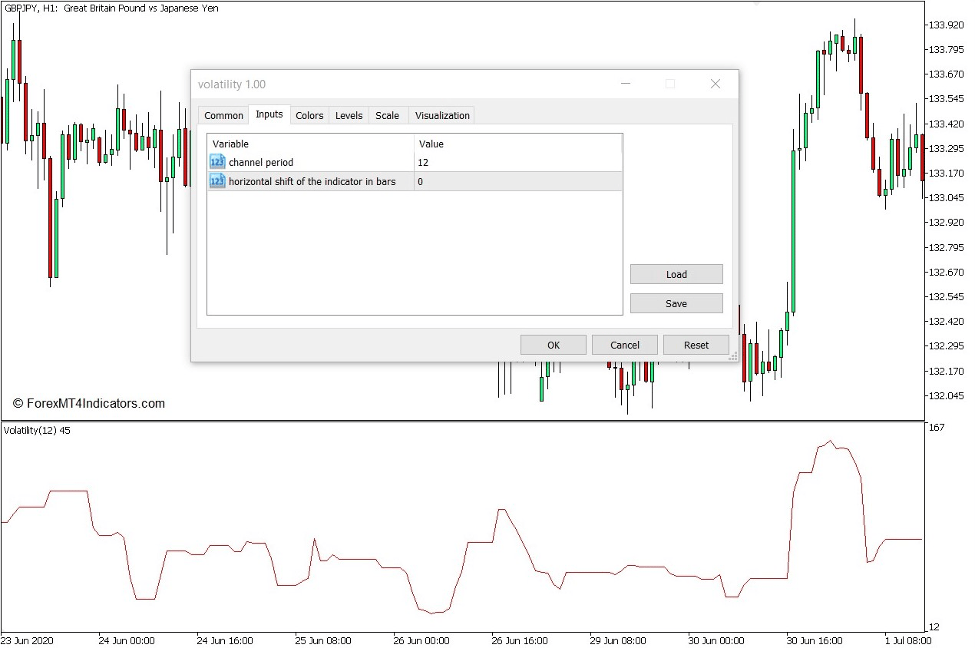This screenshot has height=650, width=977.
Task: Open the Visualization tab
Action: click(441, 115)
